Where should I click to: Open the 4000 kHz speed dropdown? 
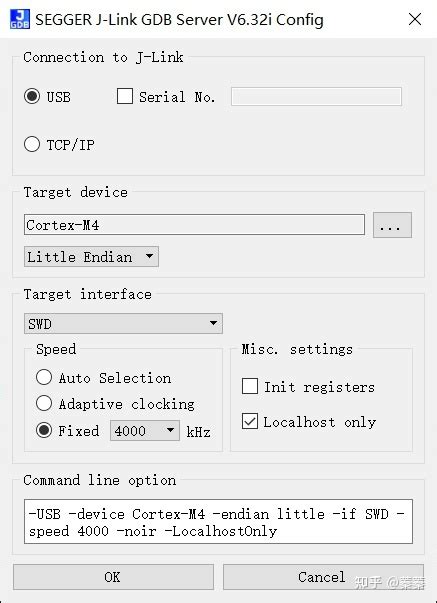click(x=145, y=430)
